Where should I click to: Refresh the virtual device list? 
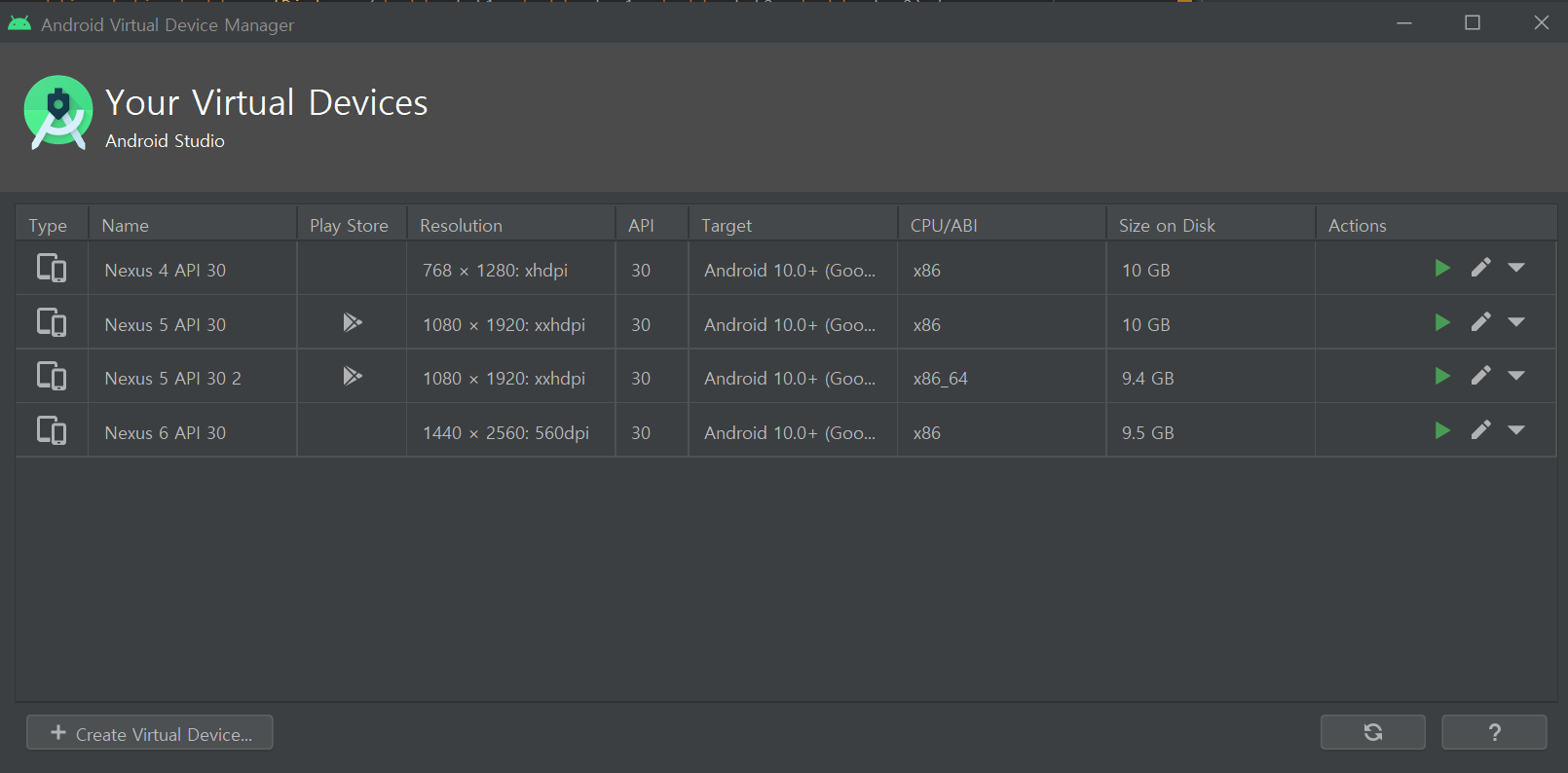[x=1373, y=732]
